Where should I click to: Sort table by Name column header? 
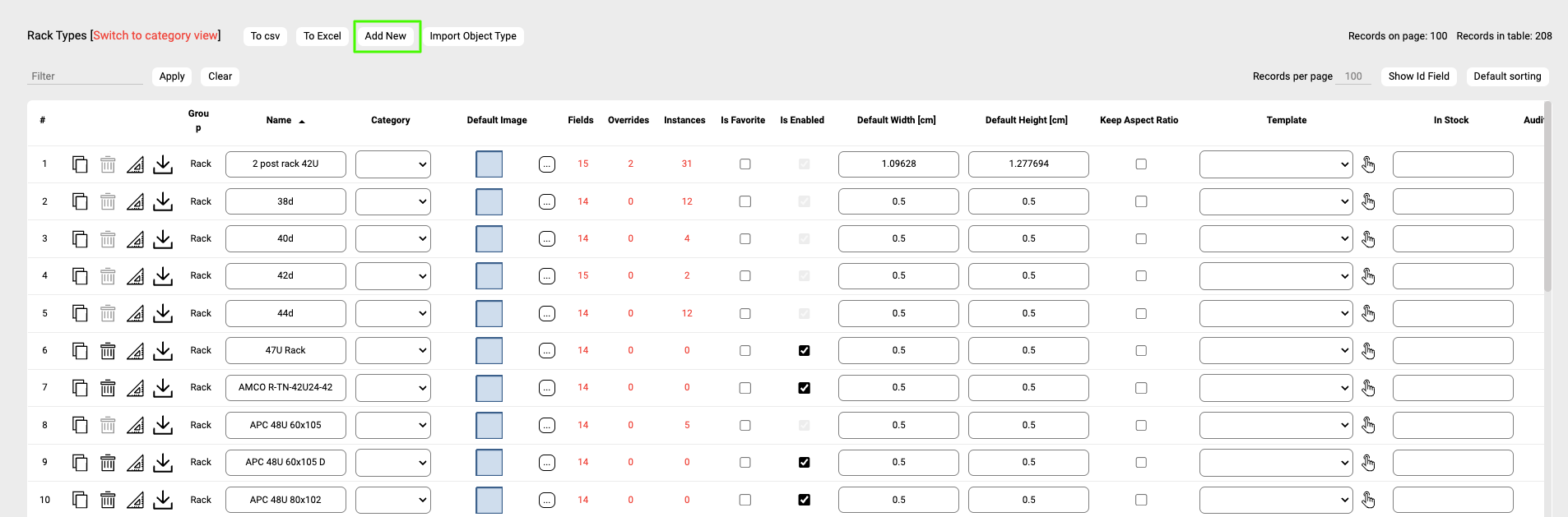pos(279,121)
